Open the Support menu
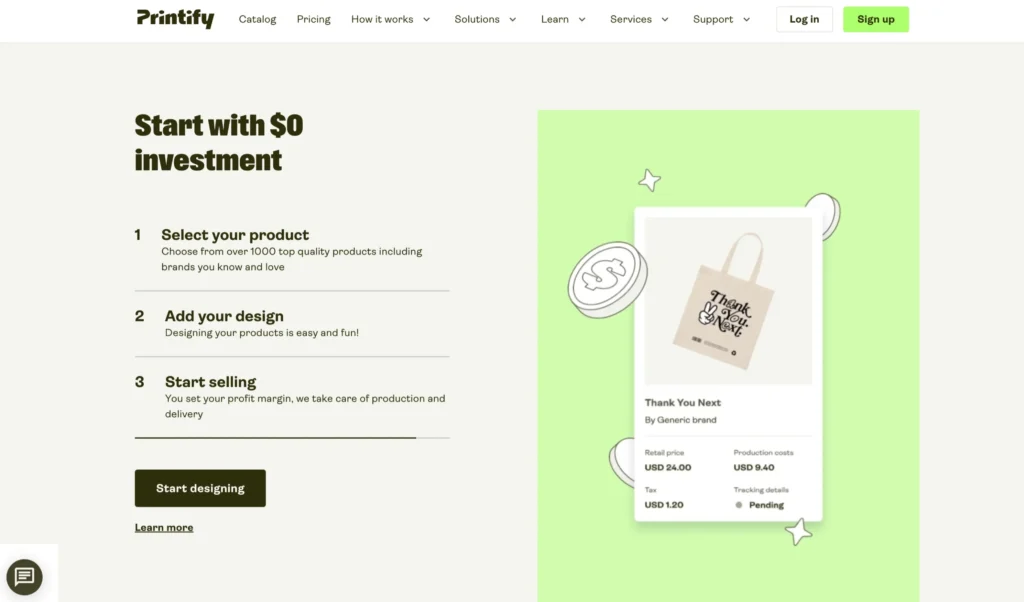 (722, 18)
